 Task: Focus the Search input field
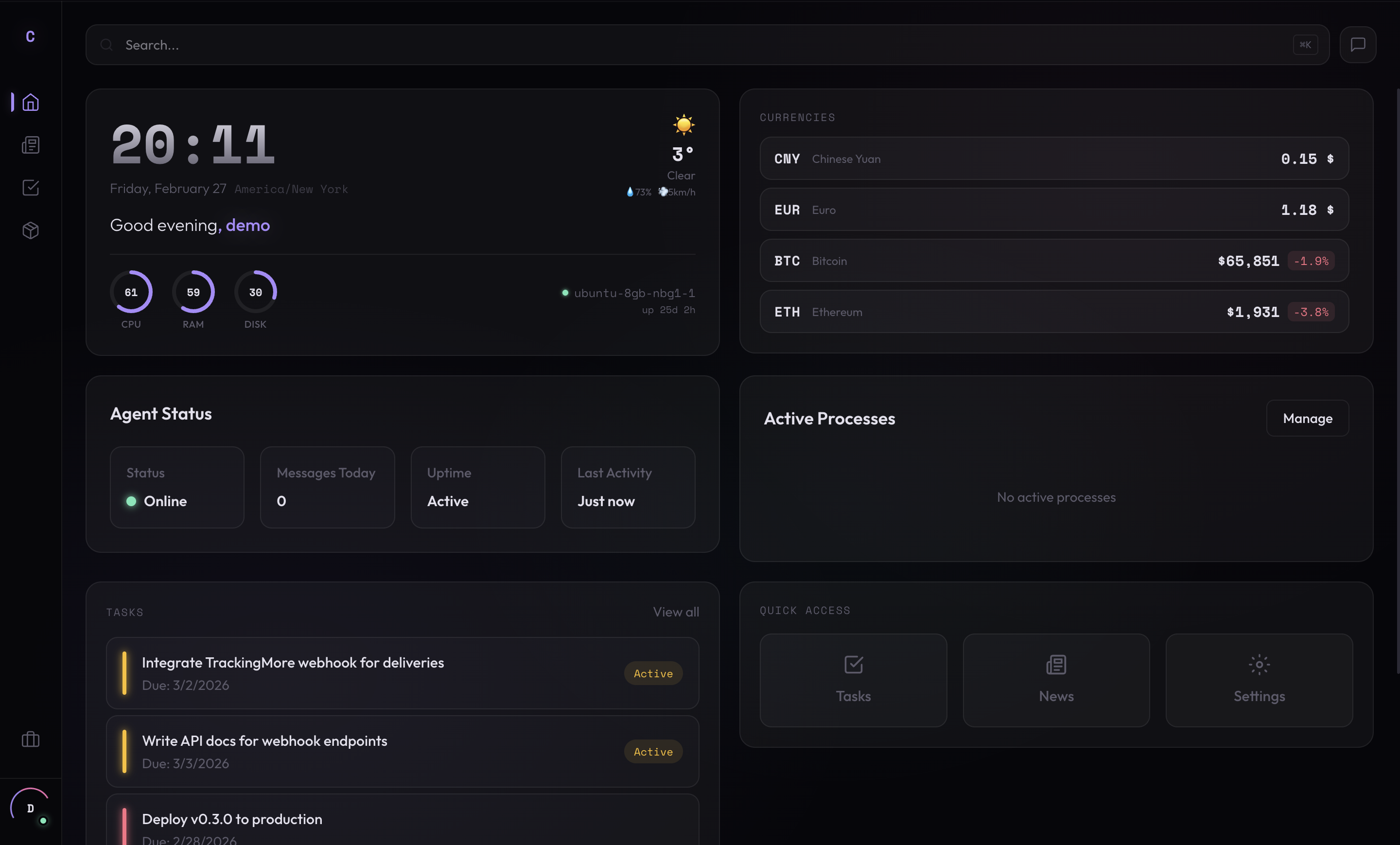pos(707,45)
